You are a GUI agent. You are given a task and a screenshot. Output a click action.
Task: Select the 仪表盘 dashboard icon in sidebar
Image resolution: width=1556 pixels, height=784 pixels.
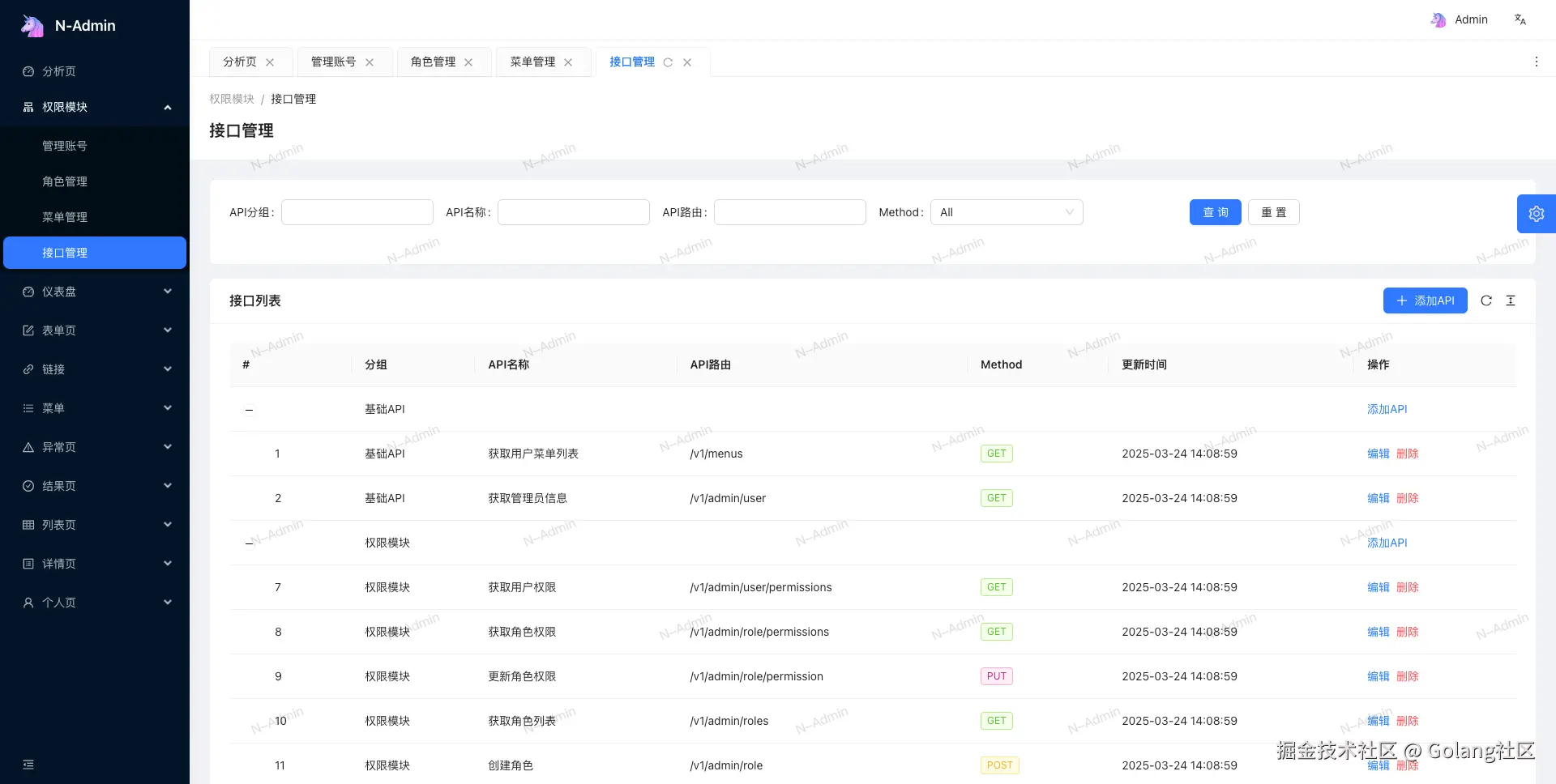tap(28, 292)
